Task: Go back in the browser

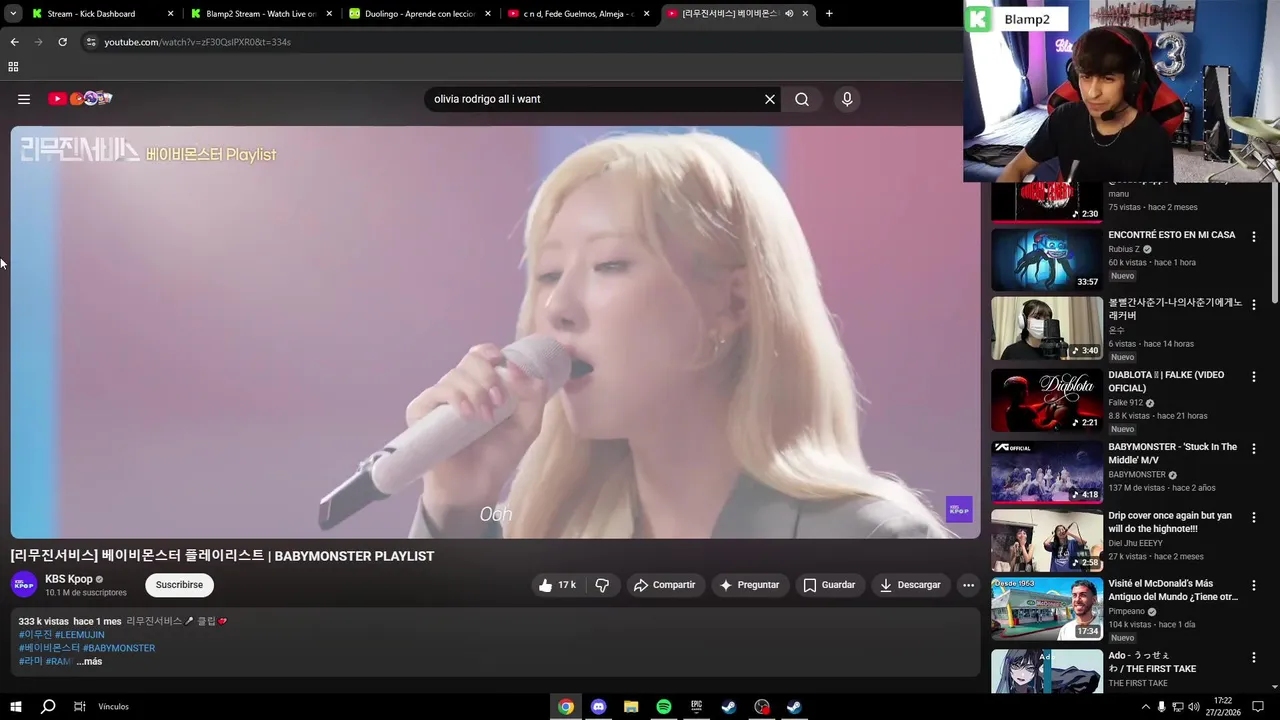Action: [14, 42]
